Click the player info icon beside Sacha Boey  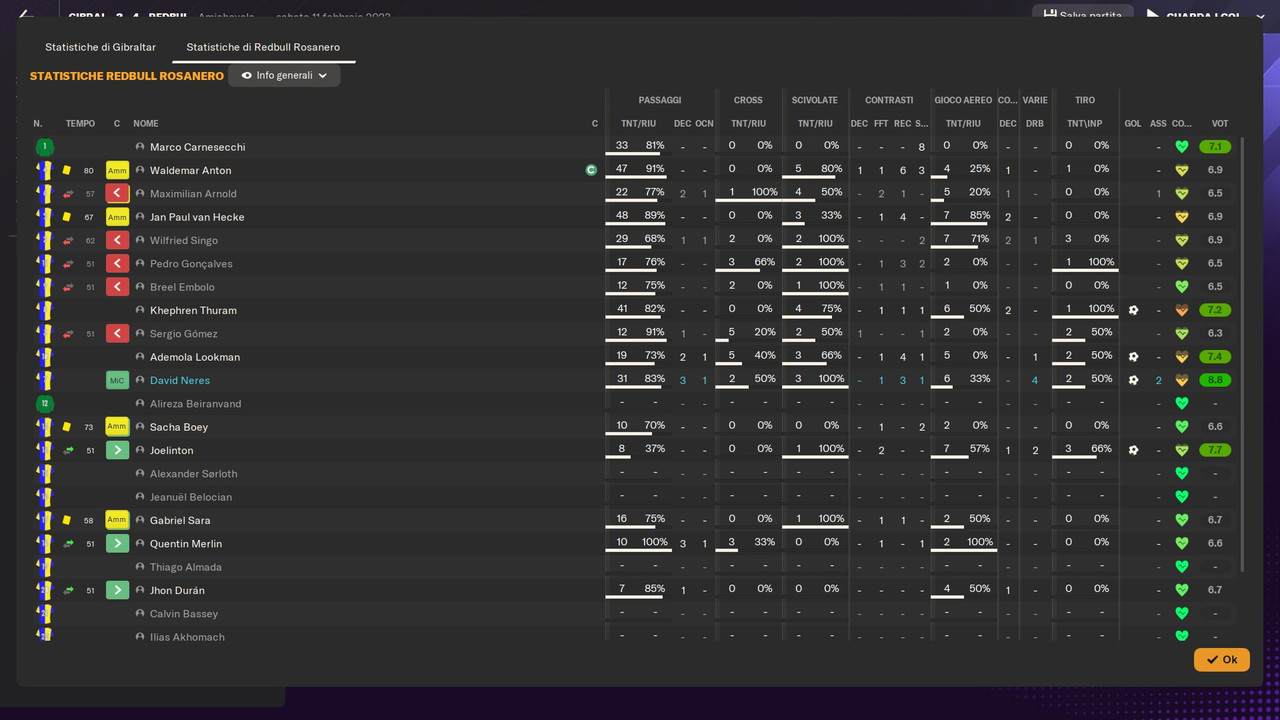pos(140,427)
